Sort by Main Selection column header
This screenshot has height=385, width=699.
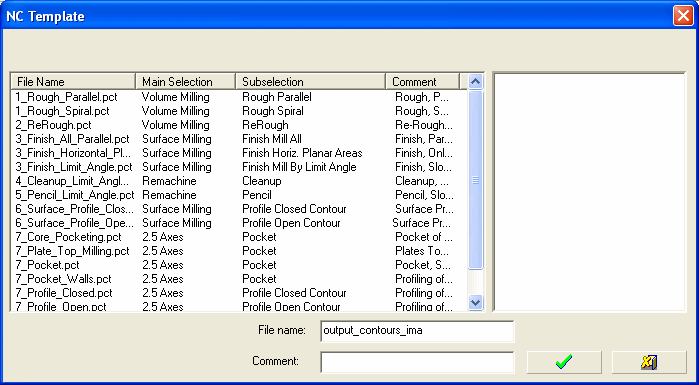pyautogui.click(x=185, y=82)
